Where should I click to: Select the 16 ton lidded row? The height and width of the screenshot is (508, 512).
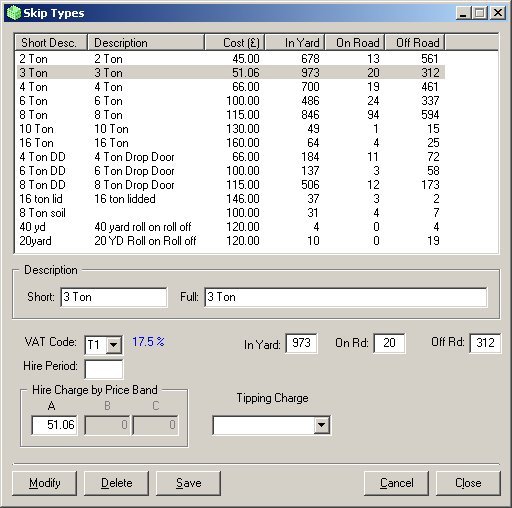(x=231, y=199)
